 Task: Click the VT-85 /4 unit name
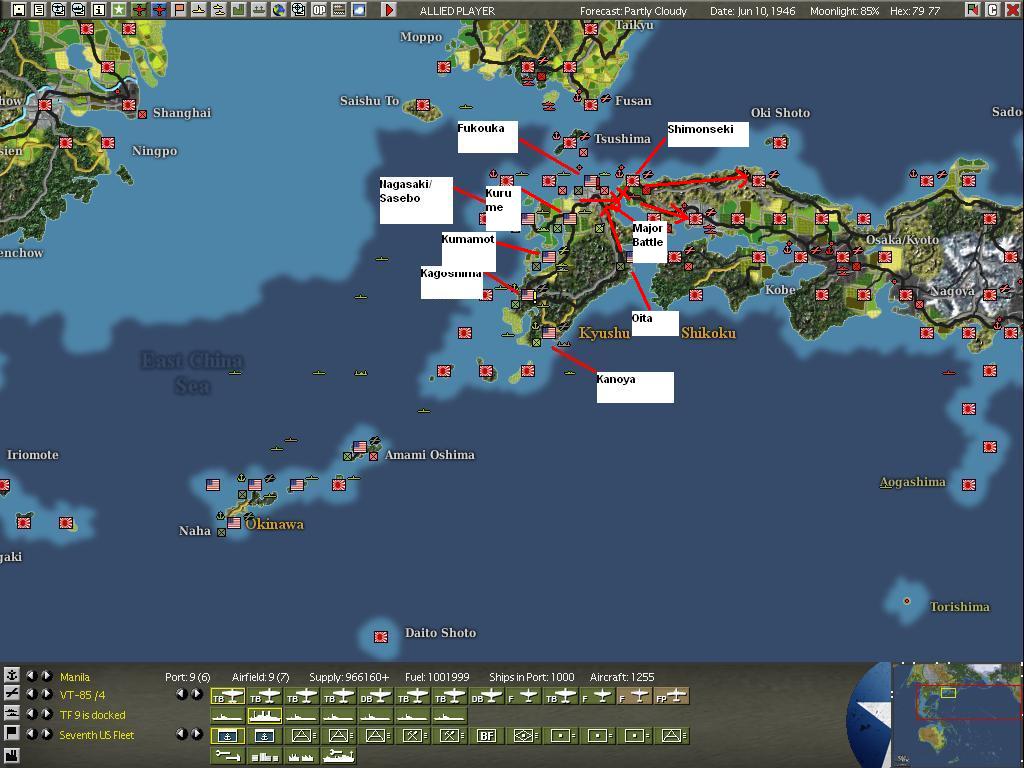coord(82,696)
